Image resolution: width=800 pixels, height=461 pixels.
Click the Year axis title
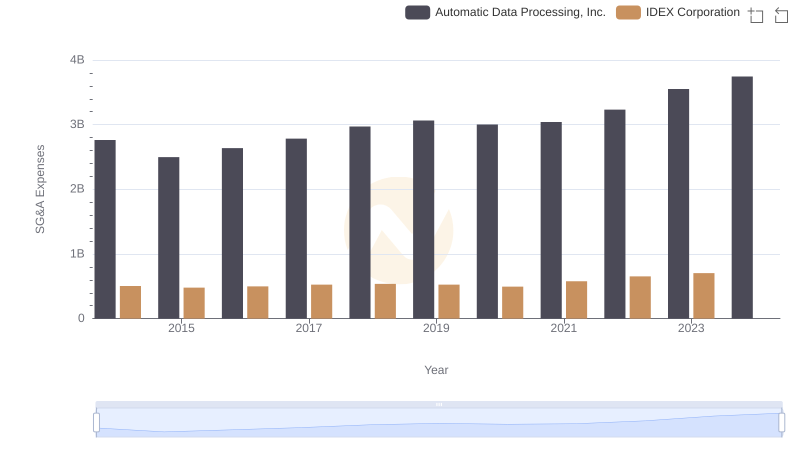tap(436, 370)
